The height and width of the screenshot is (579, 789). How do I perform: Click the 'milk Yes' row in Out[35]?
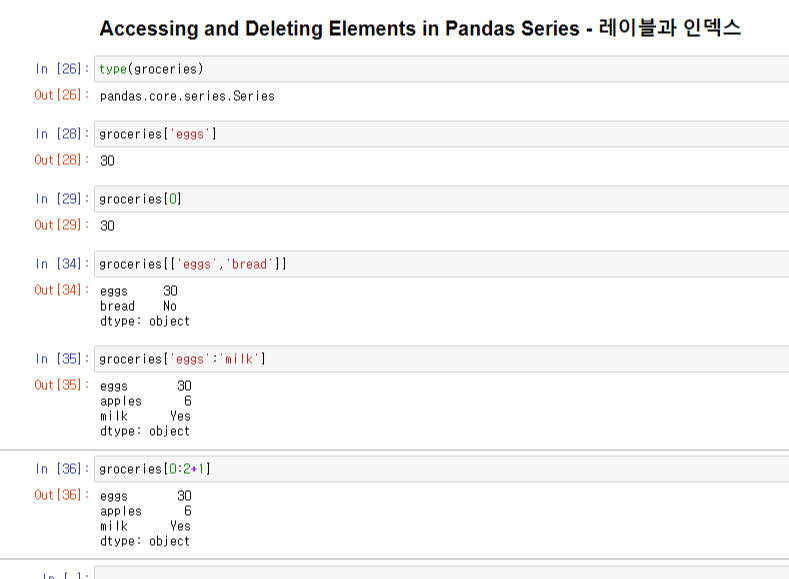(x=145, y=416)
